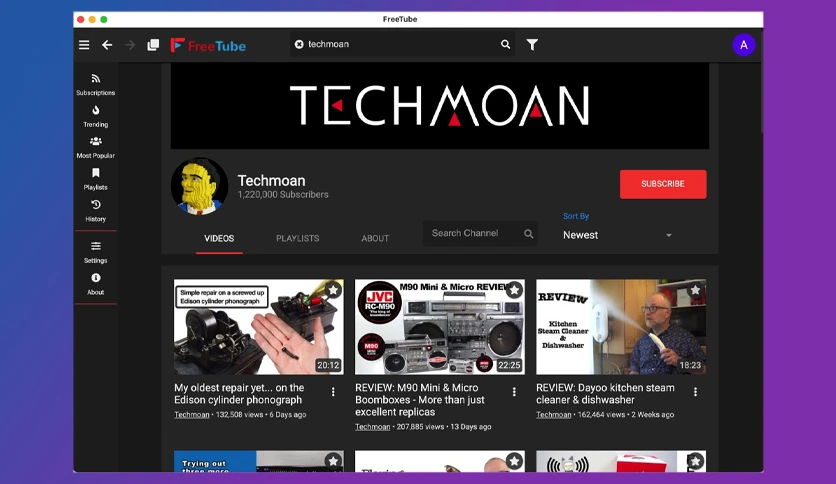Viewport: 836px width, 484px height.
Task: Subscribe to the Techmoan channel
Action: click(x=663, y=184)
